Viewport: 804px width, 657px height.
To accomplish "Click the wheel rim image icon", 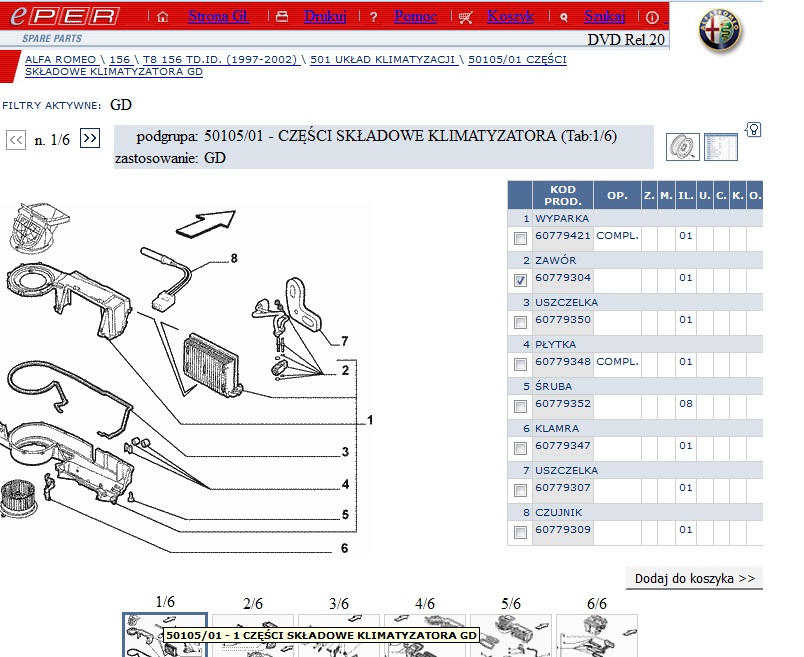I will pos(682,147).
